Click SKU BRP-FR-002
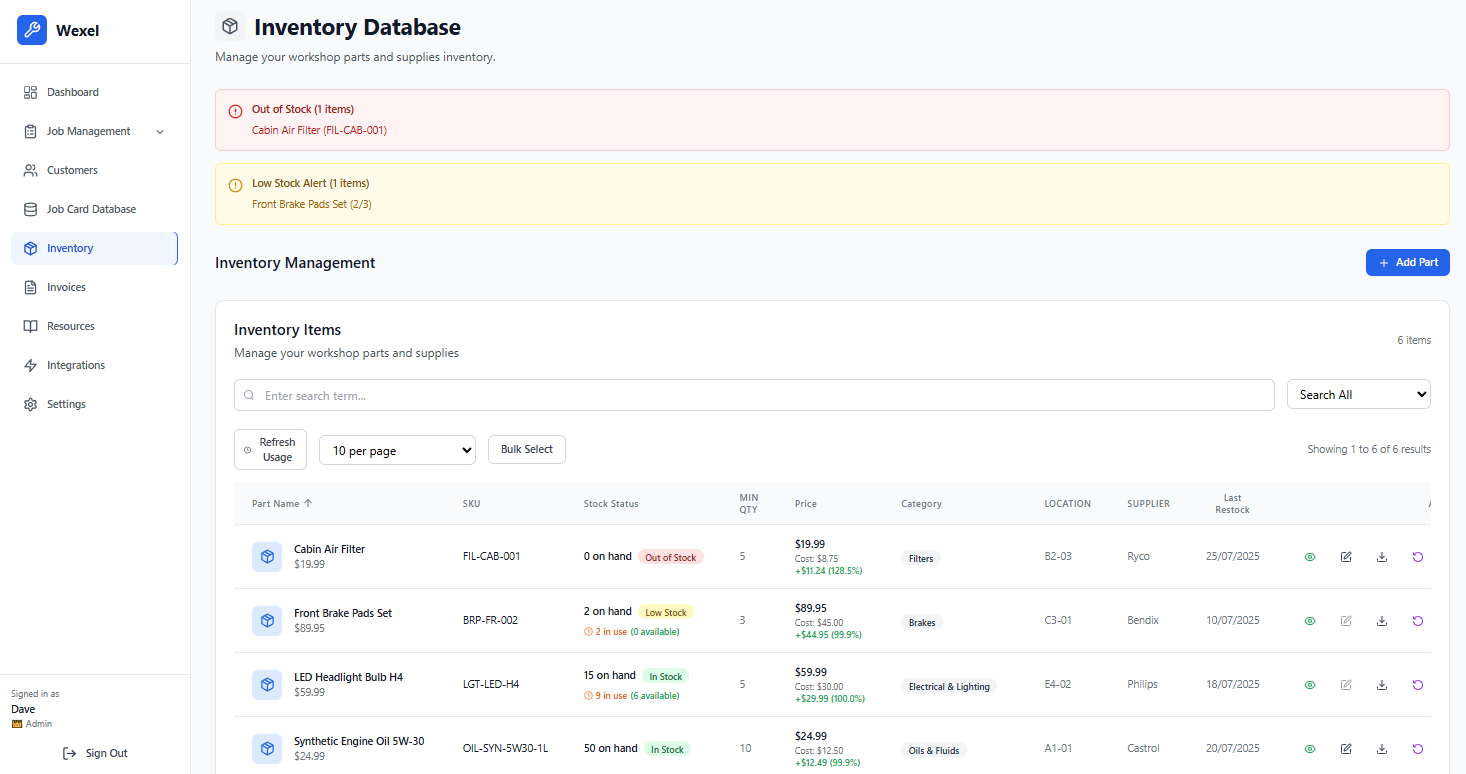The image size is (1466, 774). click(x=490, y=620)
